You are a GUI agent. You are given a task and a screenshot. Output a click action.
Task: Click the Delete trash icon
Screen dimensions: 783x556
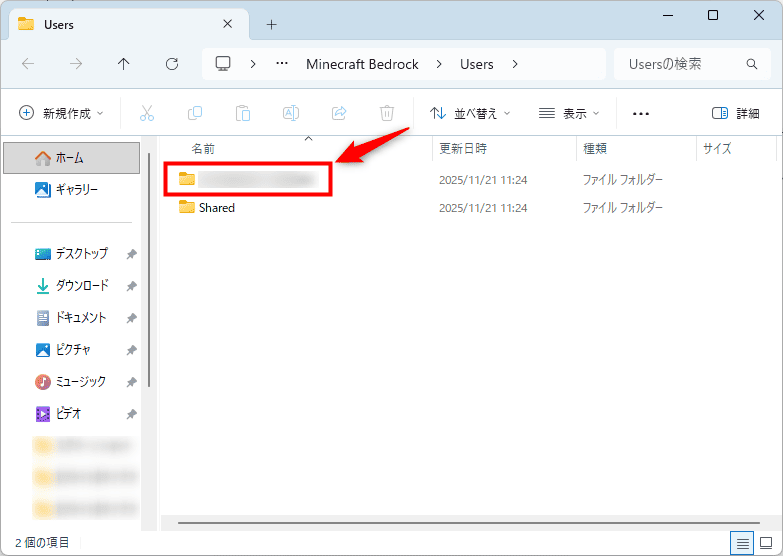click(387, 113)
